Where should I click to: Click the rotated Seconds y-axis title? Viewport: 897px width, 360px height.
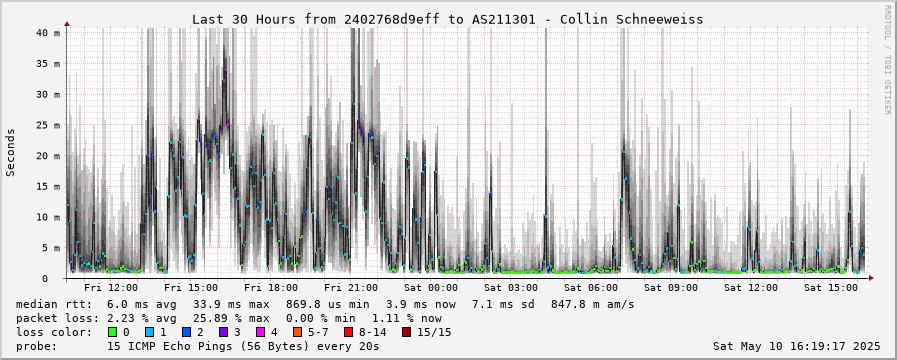coord(10,152)
